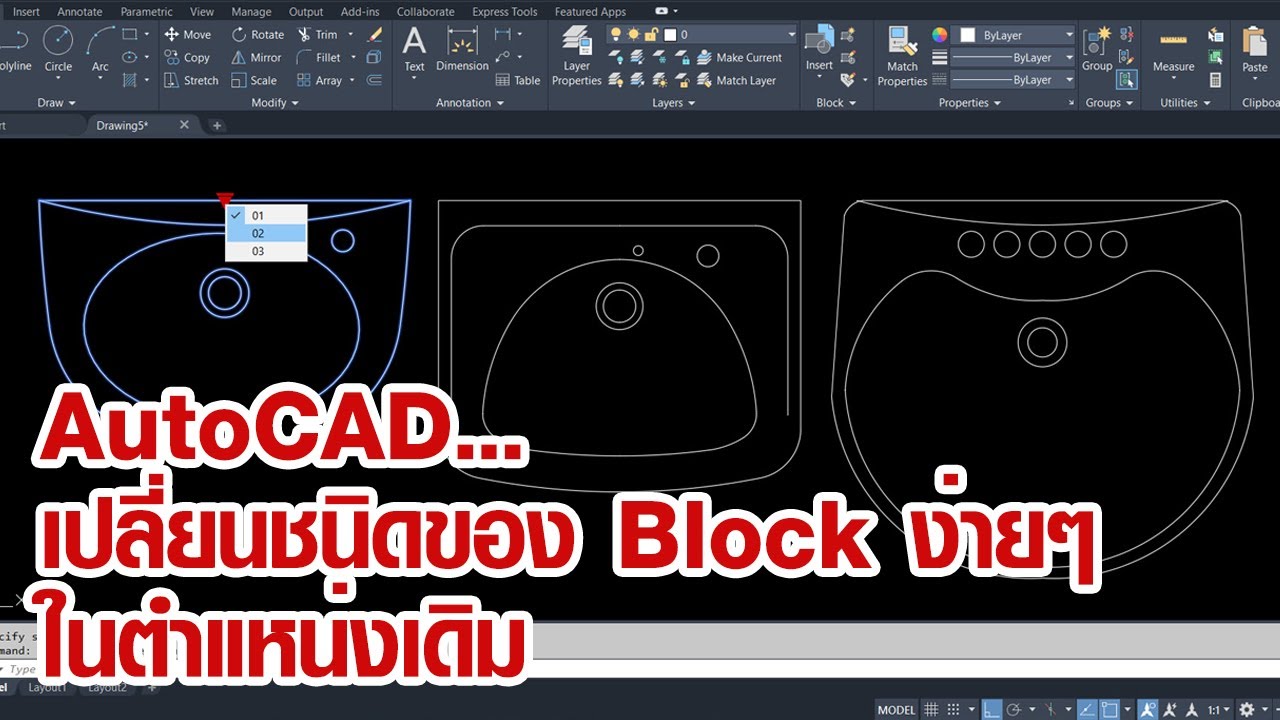The height and width of the screenshot is (720, 1280).
Task: Open the Properties panel dialog launcher arrow
Action: [1073, 104]
